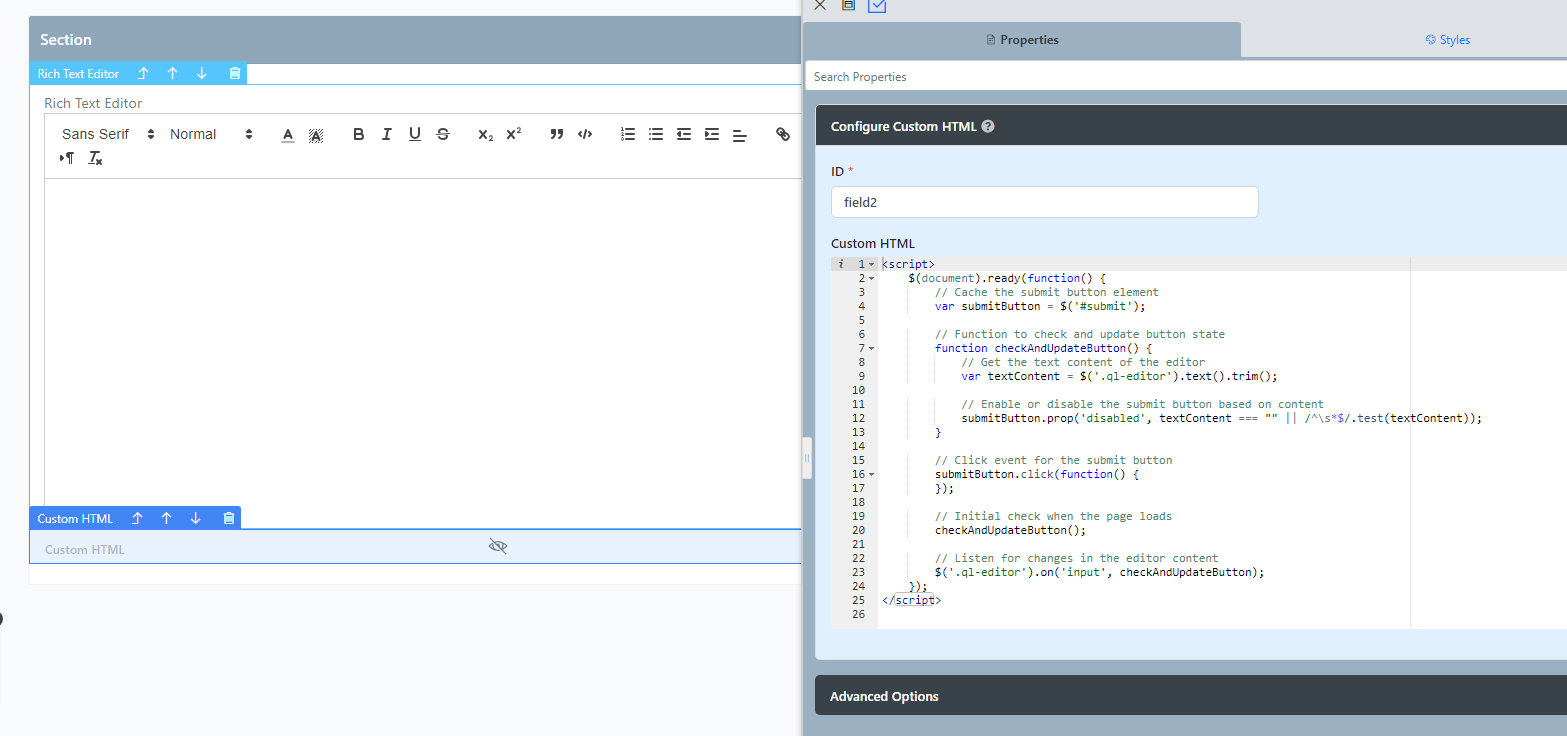This screenshot has height=736, width=1567.
Task: Switch to the Styles tab
Action: 1448,40
